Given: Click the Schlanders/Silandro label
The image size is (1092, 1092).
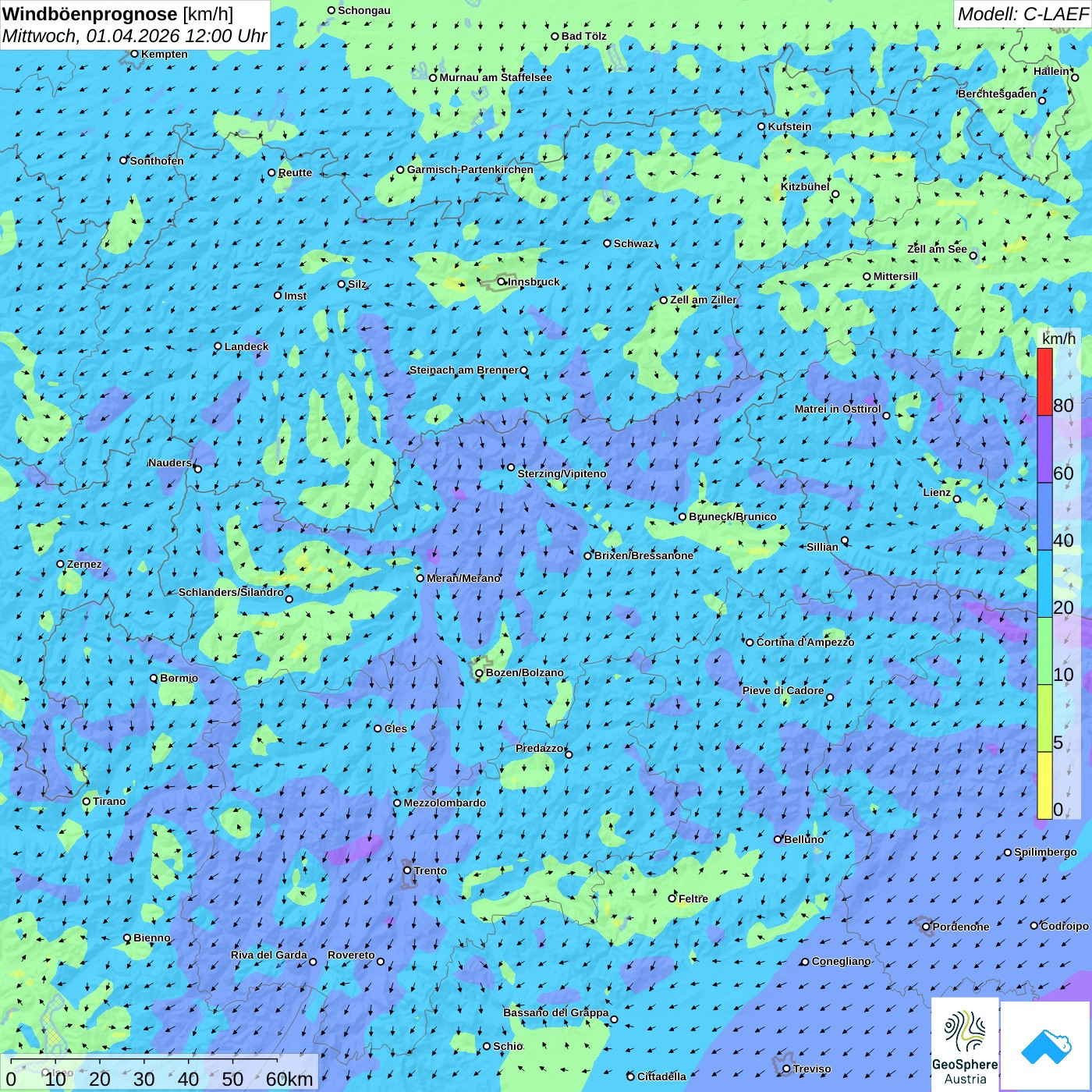Looking at the screenshot, I should [x=231, y=592].
